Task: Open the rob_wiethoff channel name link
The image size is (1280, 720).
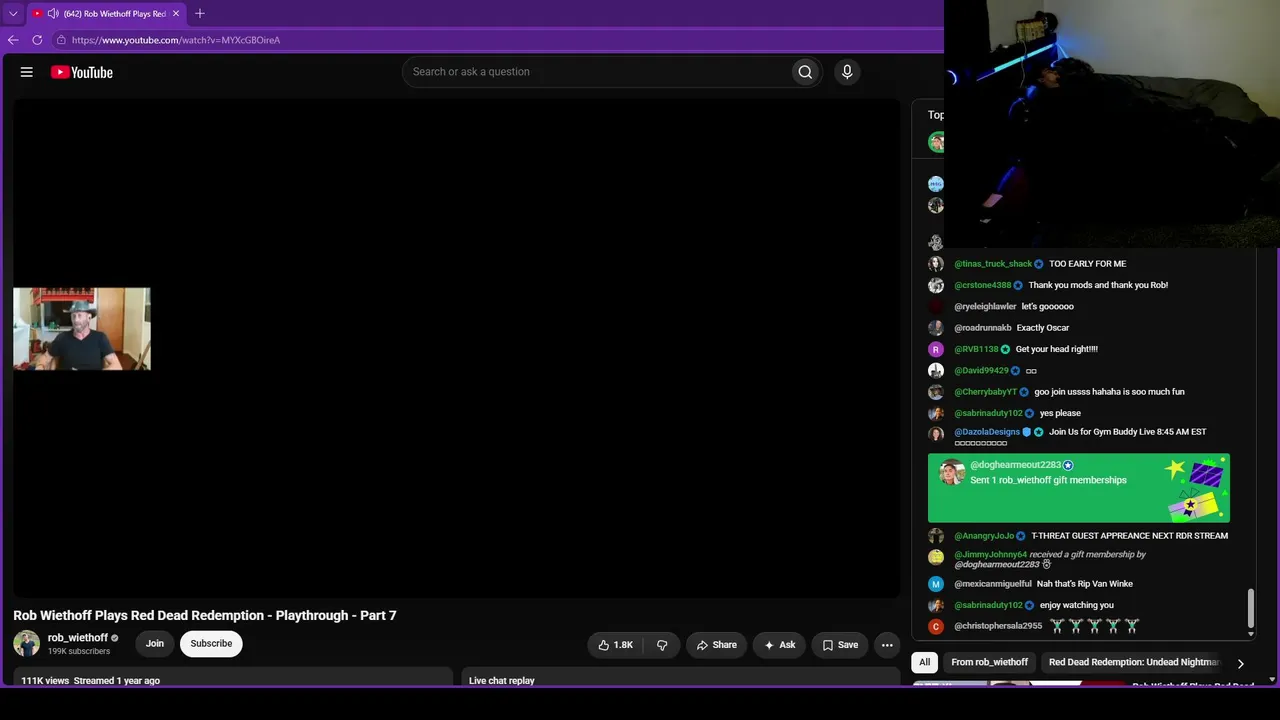Action: coord(78,638)
